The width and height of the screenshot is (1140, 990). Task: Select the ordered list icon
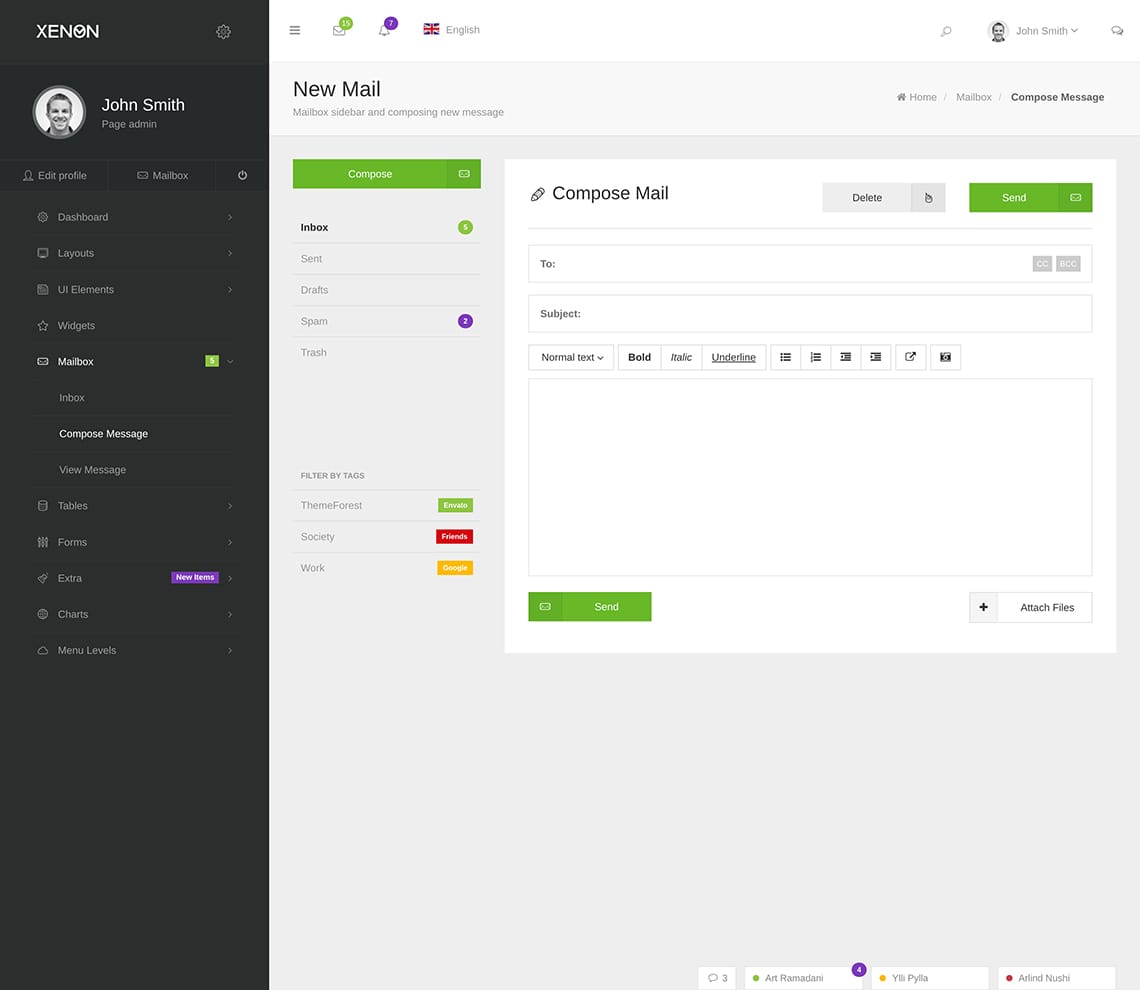[815, 357]
